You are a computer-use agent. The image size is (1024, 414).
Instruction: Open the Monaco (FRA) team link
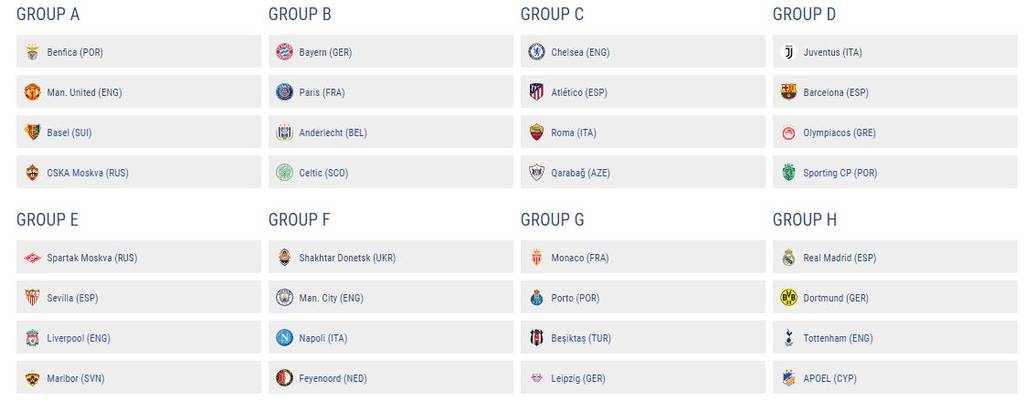(580, 258)
